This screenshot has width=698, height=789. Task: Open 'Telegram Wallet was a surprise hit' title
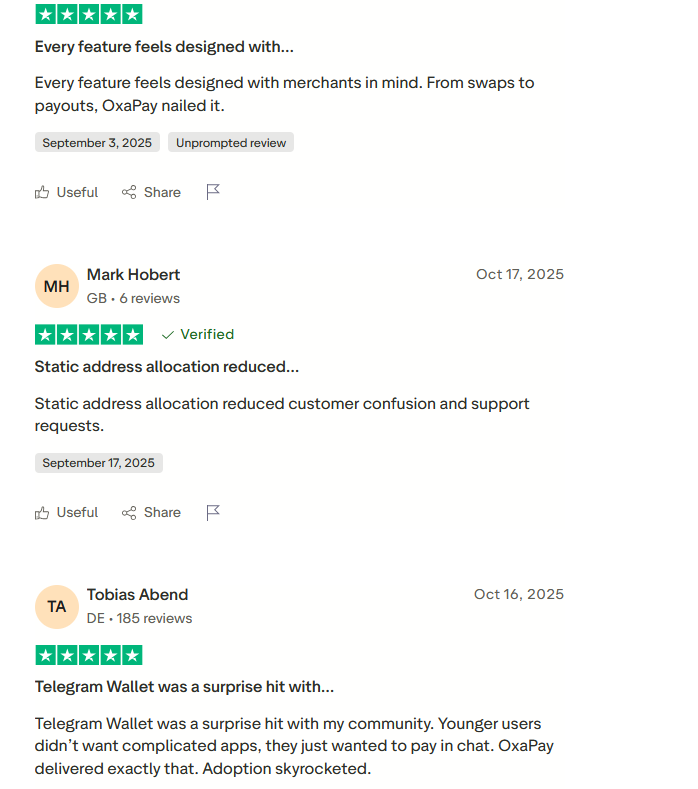pyautogui.click(x=184, y=687)
